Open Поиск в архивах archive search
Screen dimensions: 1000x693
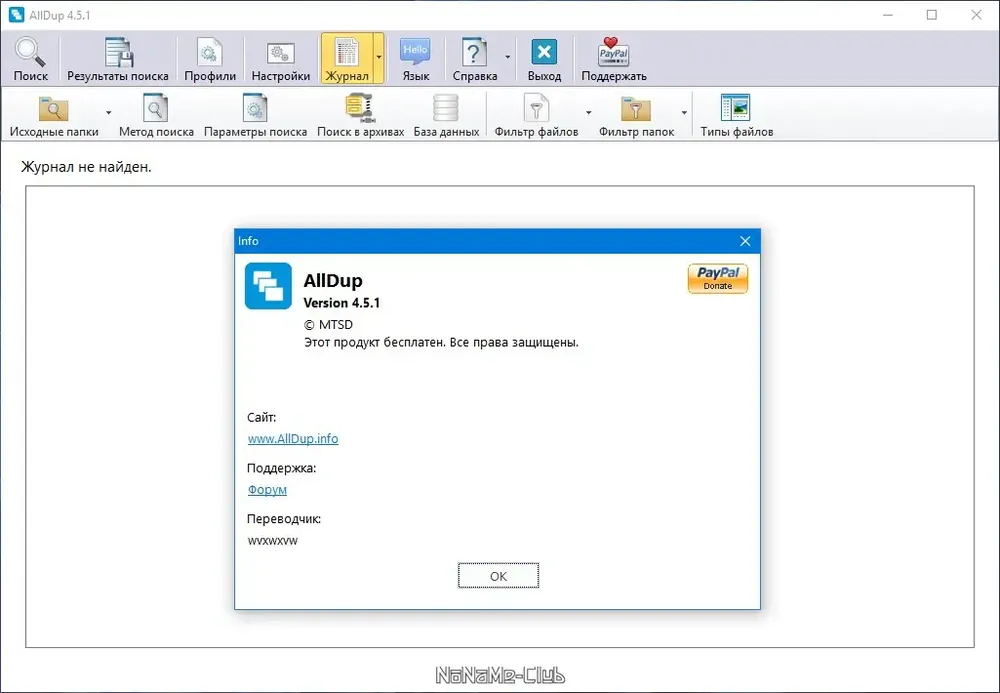pos(360,115)
